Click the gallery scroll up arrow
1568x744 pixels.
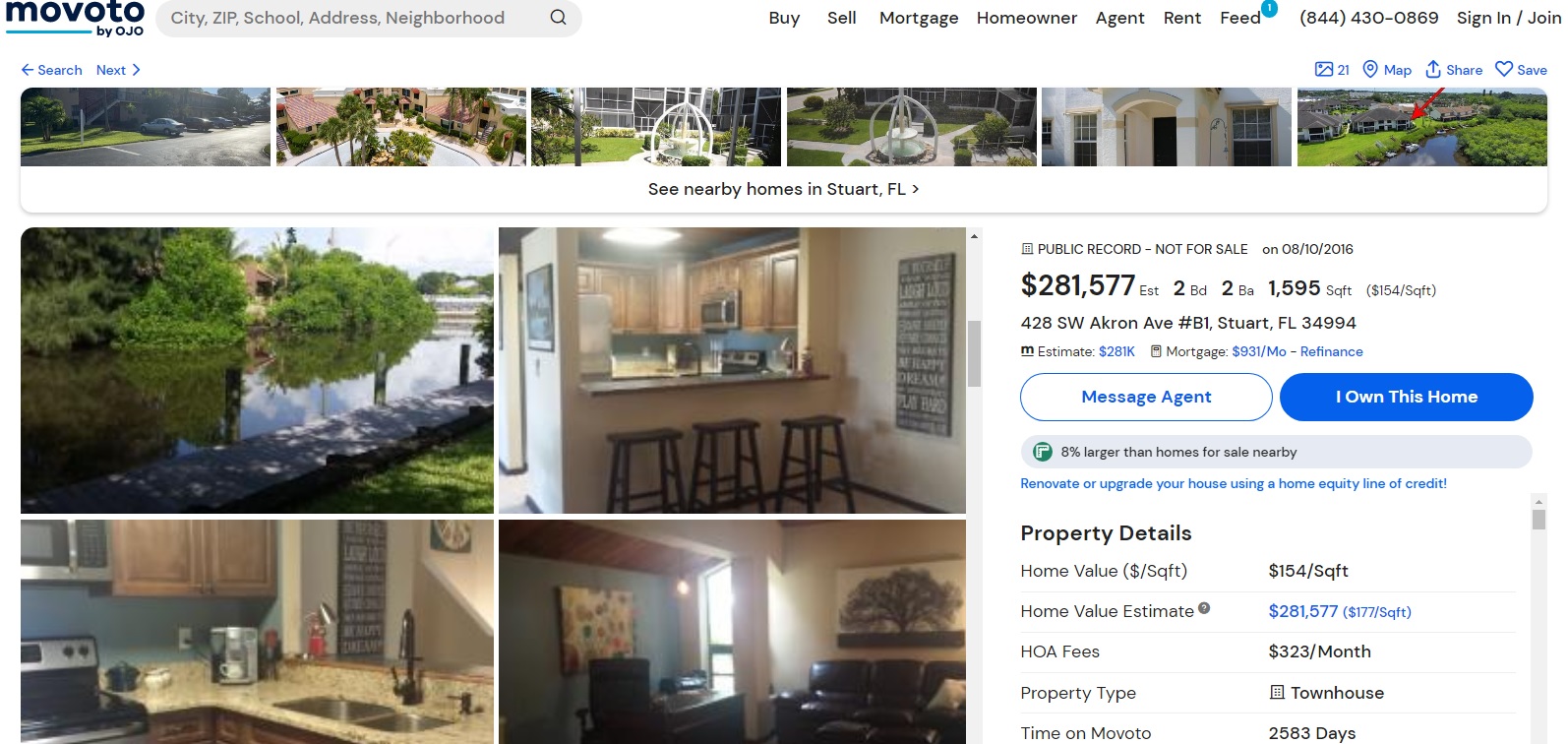(974, 236)
